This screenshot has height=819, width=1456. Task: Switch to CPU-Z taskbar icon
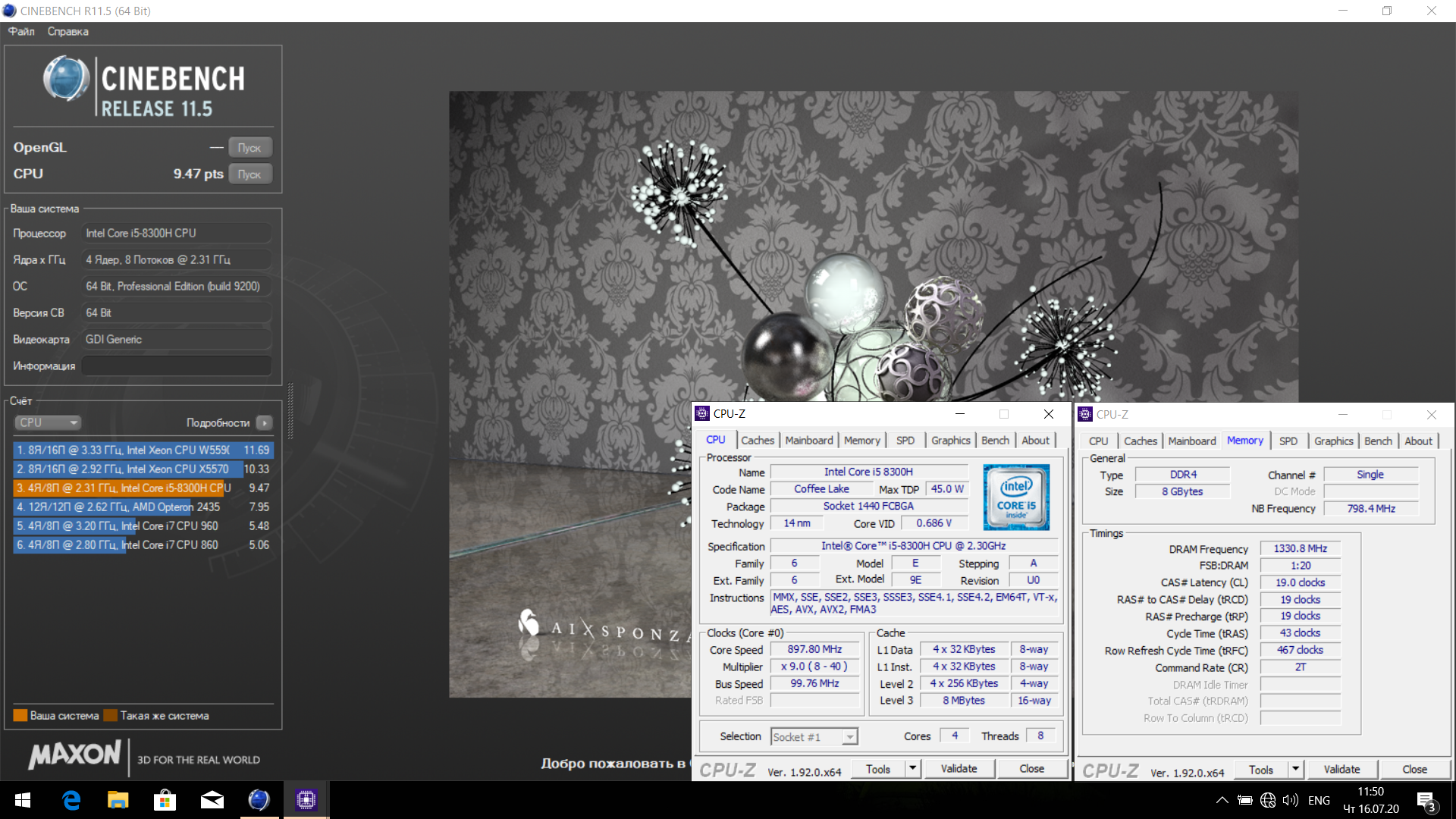(x=306, y=800)
